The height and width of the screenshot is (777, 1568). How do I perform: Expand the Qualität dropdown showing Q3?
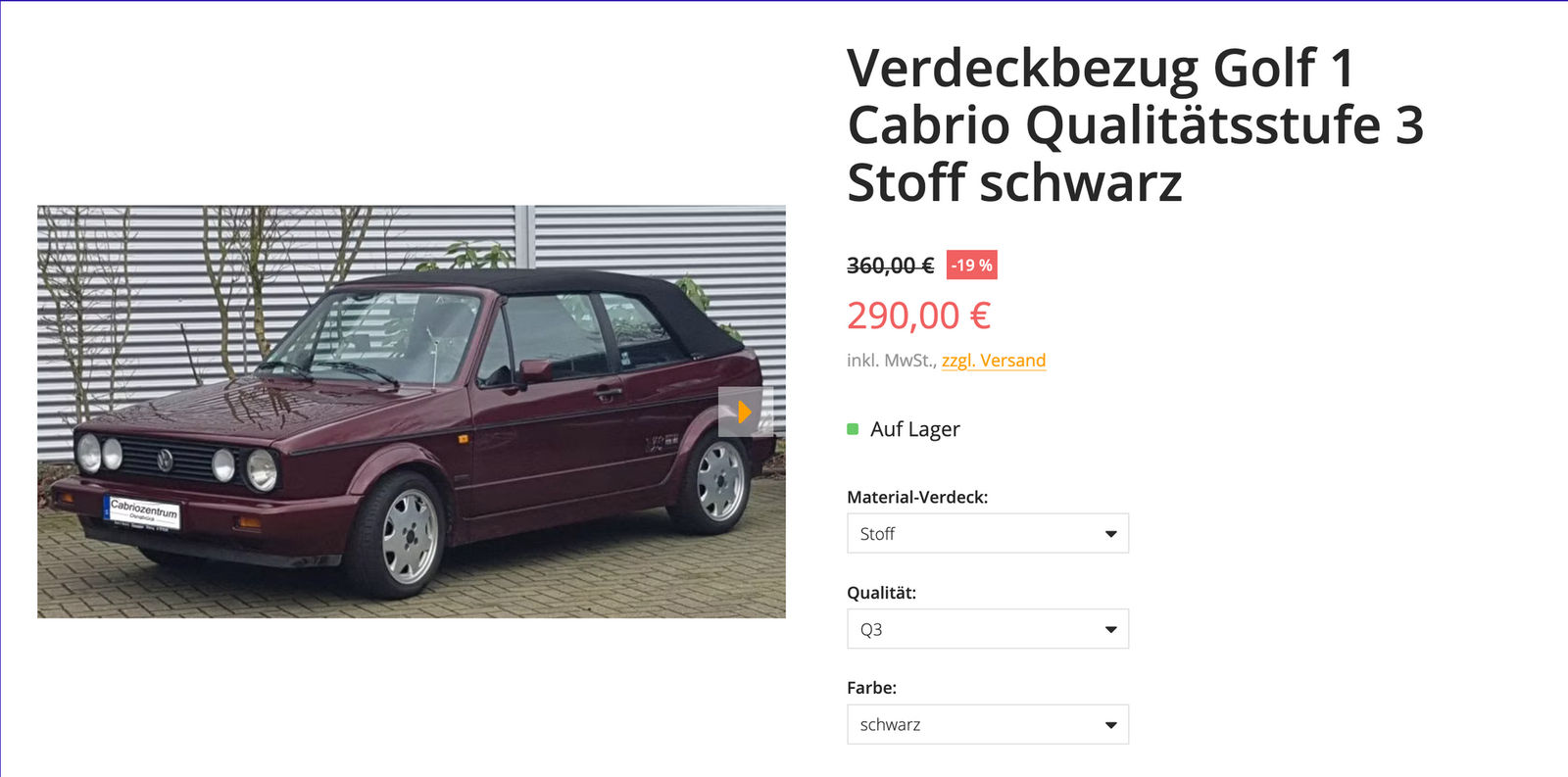coord(988,629)
